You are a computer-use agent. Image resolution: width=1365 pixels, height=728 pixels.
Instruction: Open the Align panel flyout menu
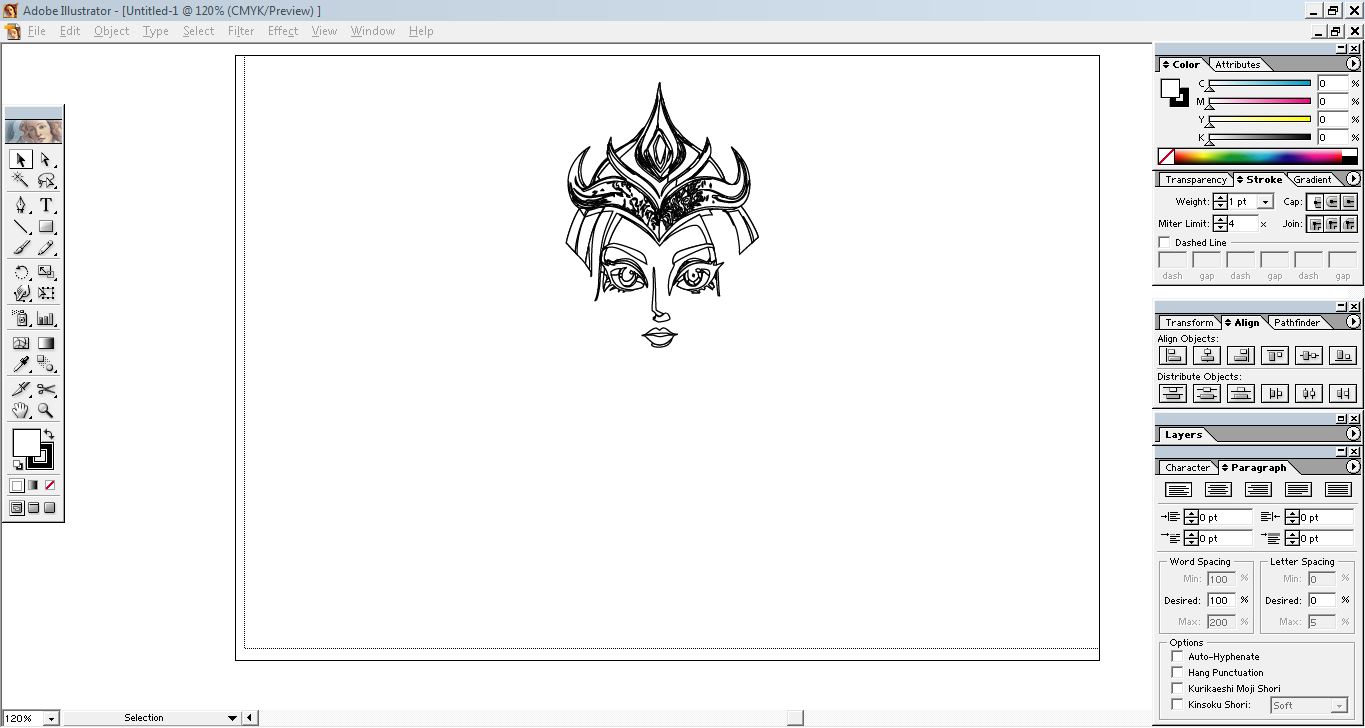pos(1353,322)
